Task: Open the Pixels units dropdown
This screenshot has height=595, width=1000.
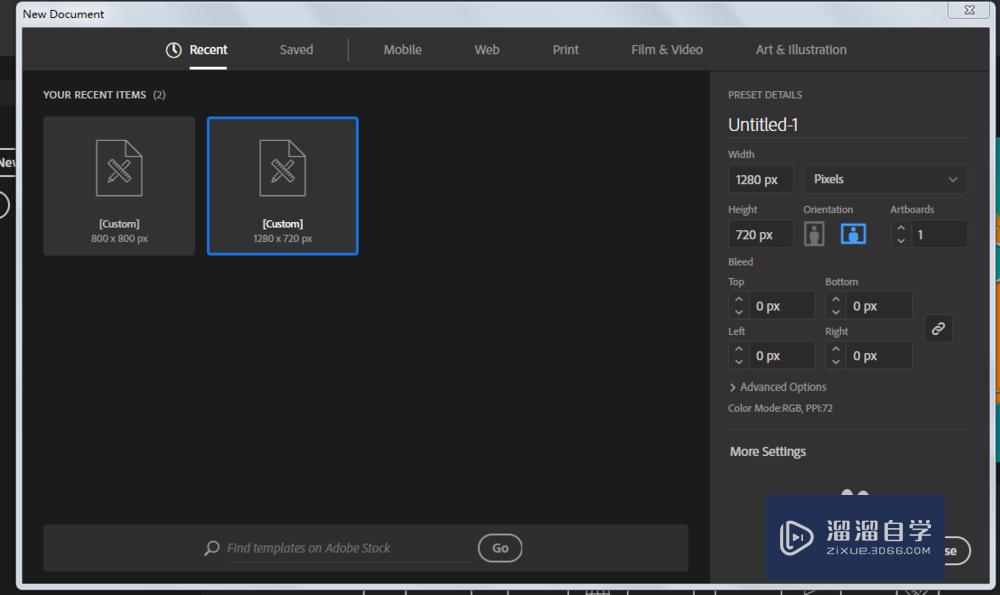Action: (x=885, y=179)
